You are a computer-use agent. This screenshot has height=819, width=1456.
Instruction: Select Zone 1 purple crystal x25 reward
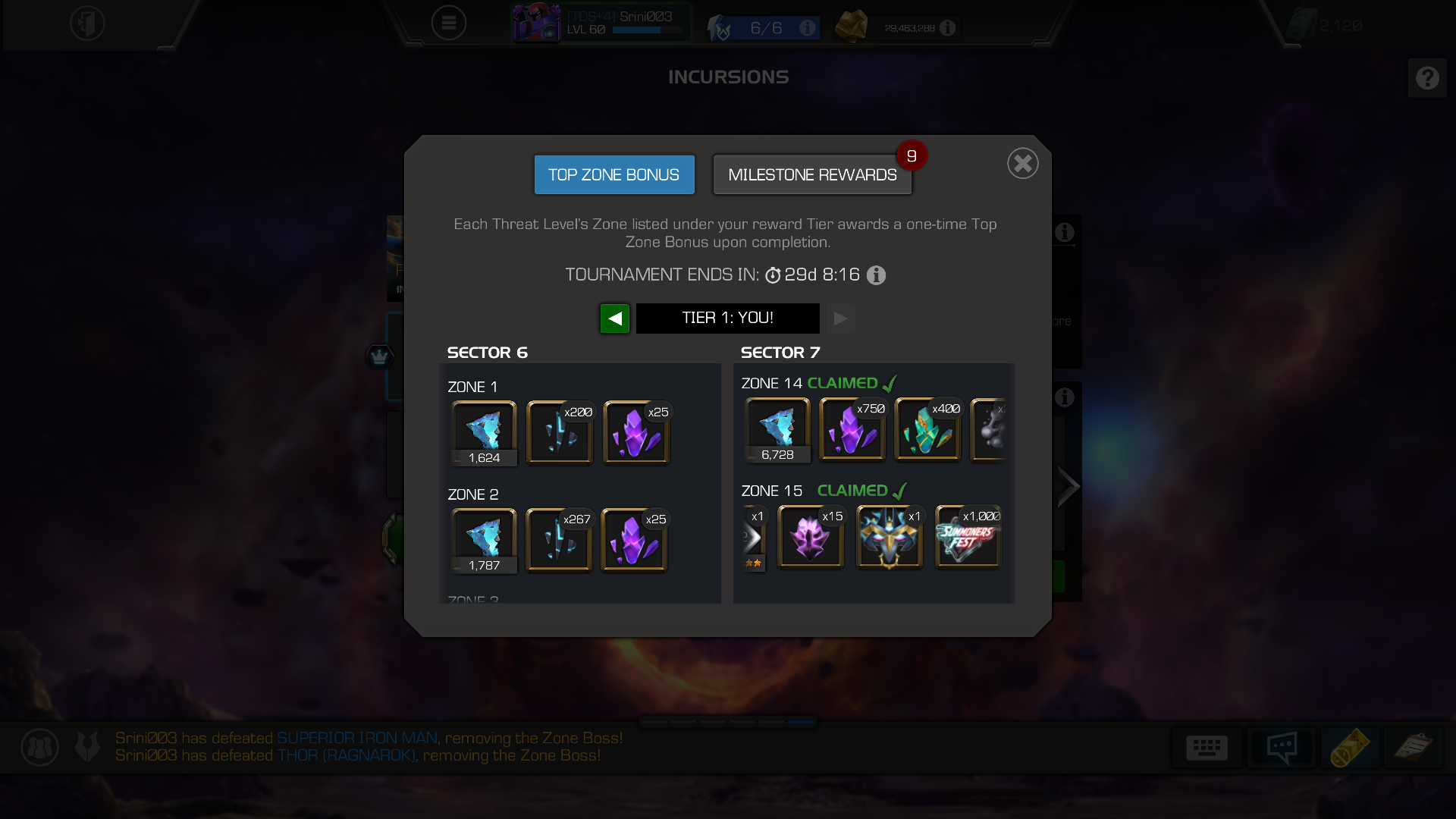(x=636, y=432)
